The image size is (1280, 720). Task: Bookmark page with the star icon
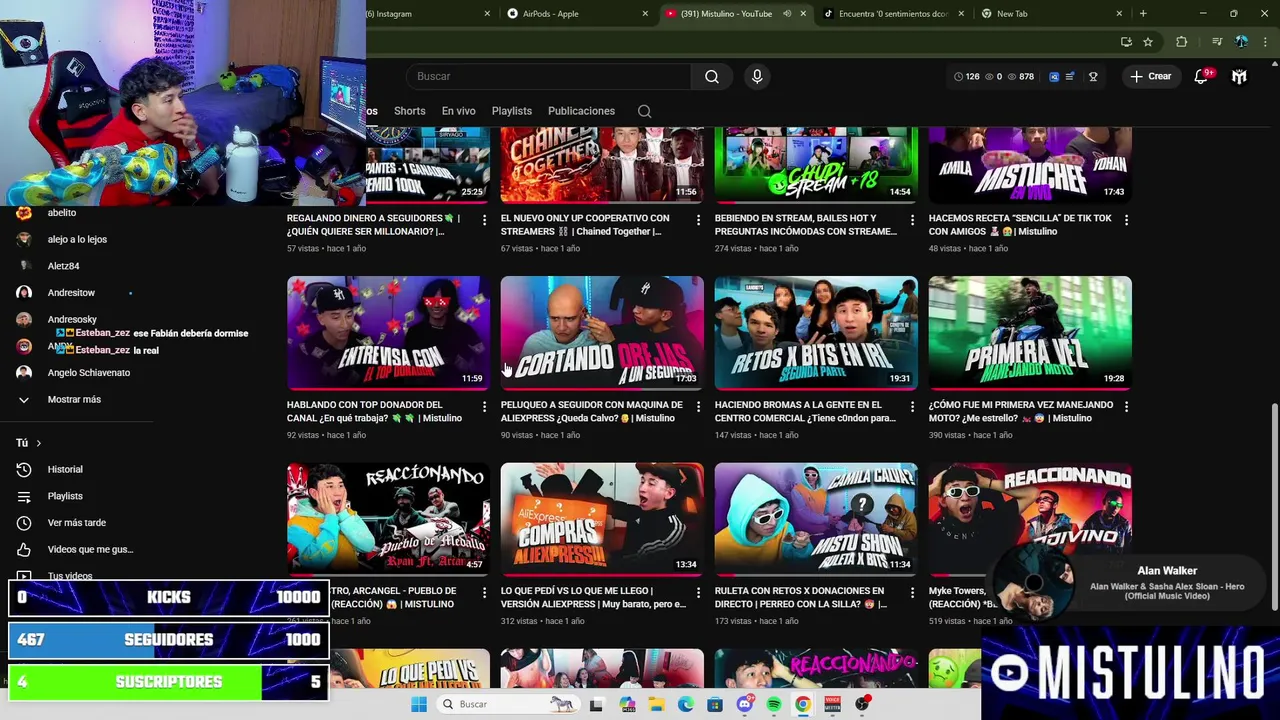pos(1148,42)
